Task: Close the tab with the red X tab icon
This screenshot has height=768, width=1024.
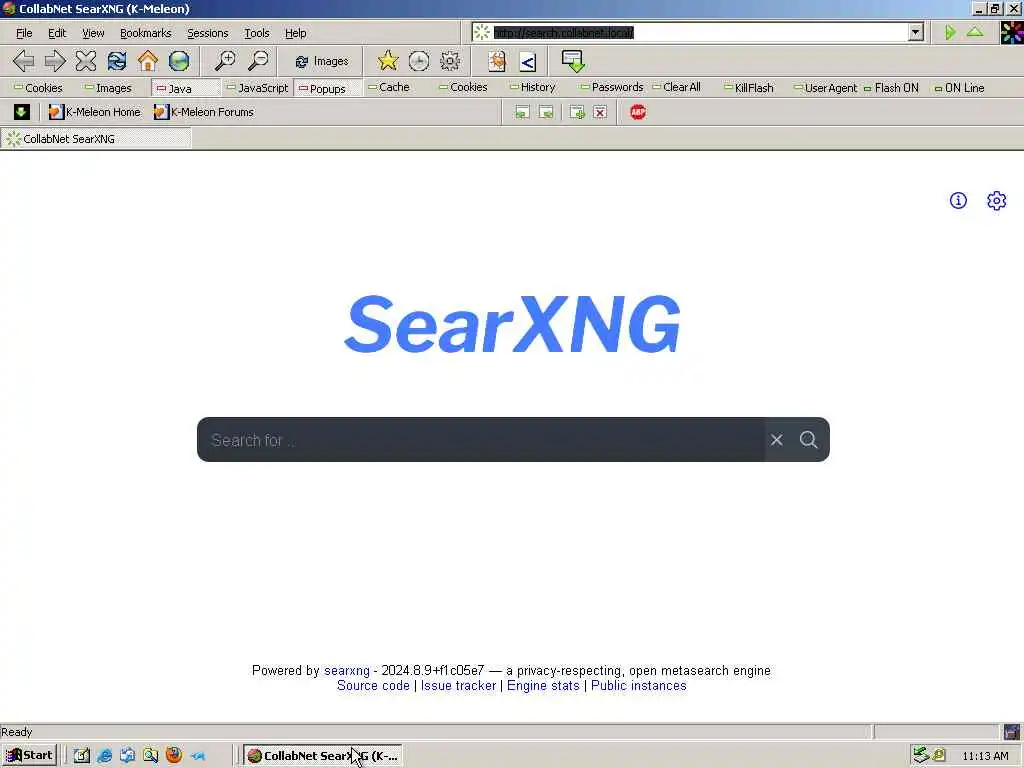Action: (x=600, y=112)
